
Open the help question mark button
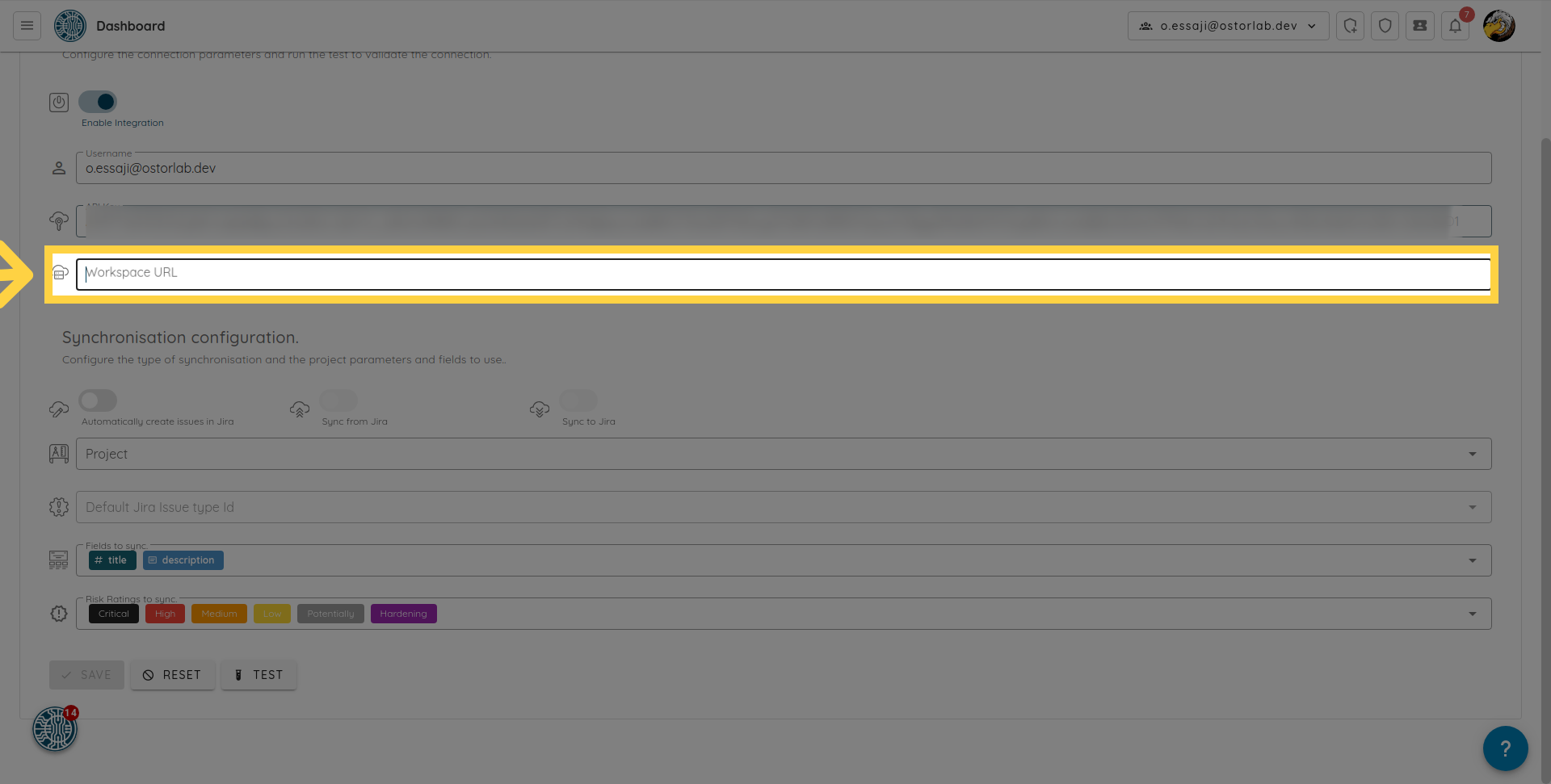(1505, 748)
